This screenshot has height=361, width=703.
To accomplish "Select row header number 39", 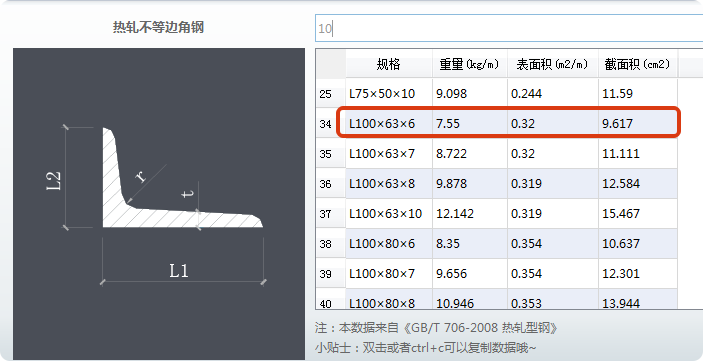I will coord(330,274).
